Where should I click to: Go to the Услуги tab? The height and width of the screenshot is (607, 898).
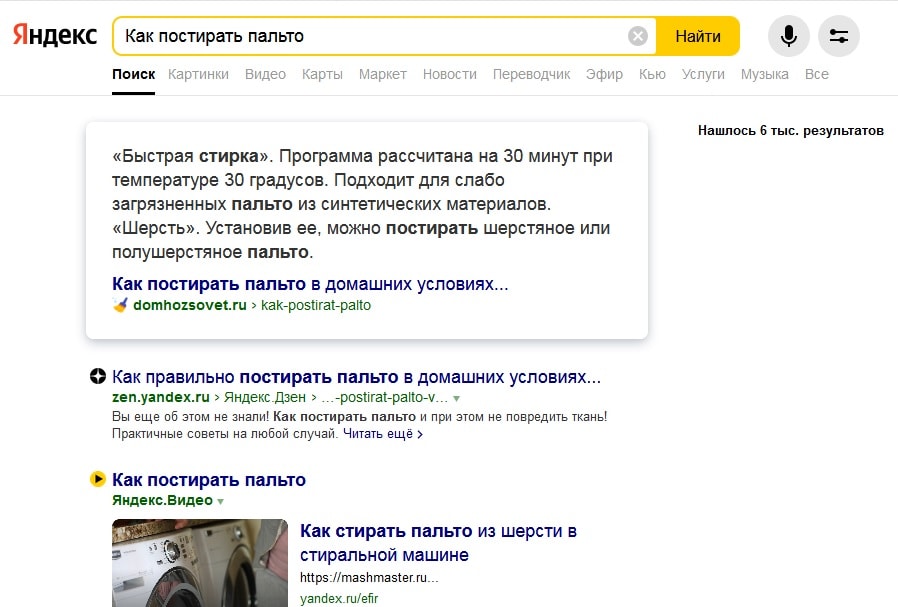tap(703, 74)
